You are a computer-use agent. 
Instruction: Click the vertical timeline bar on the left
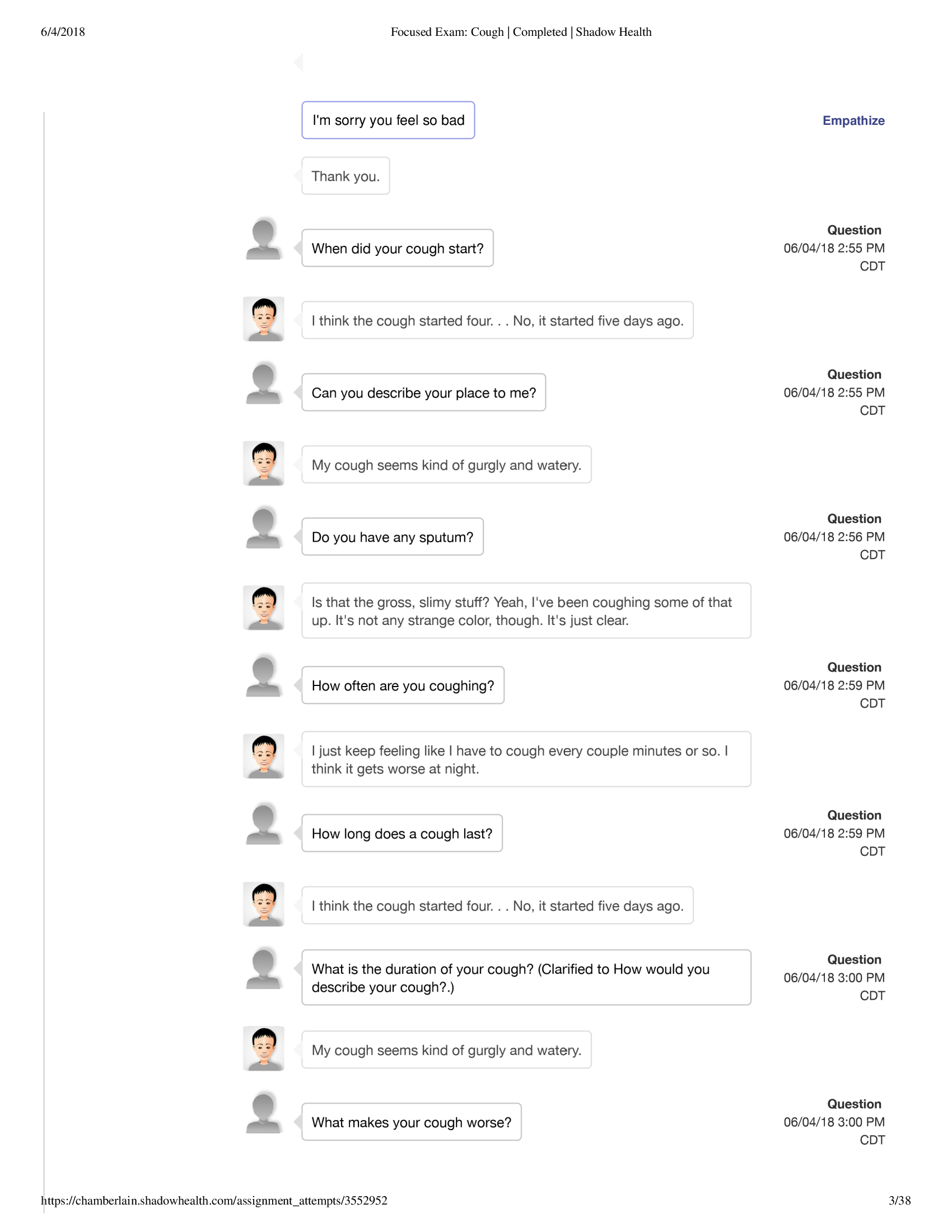point(44,620)
